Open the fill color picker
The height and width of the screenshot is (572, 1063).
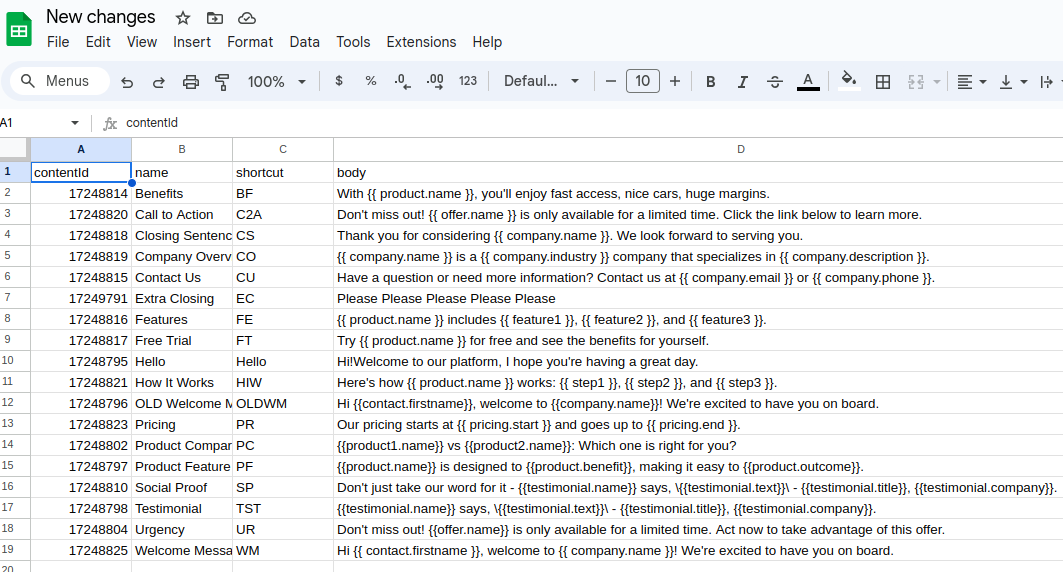coord(849,82)
